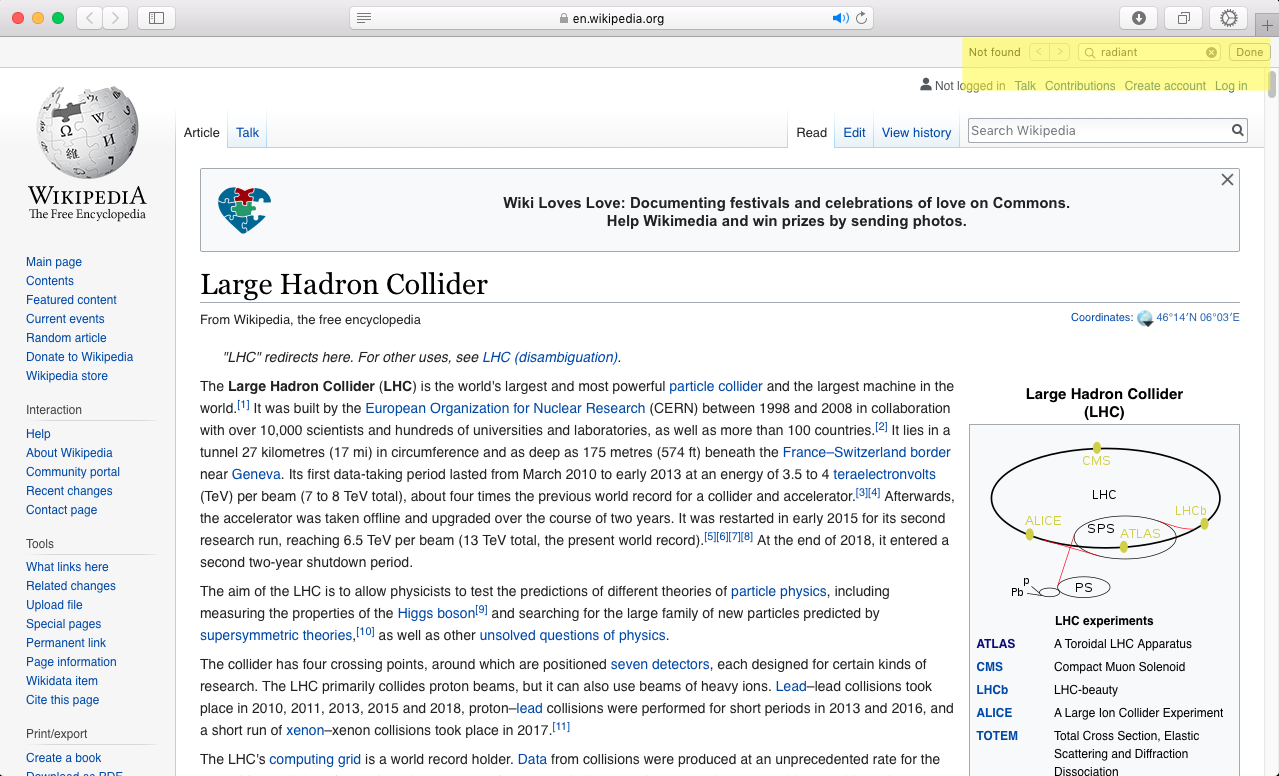Viewport: 1279px width, 776px height.
Task: Open a new tab with plus button
Action: (x=1267, y=23)
